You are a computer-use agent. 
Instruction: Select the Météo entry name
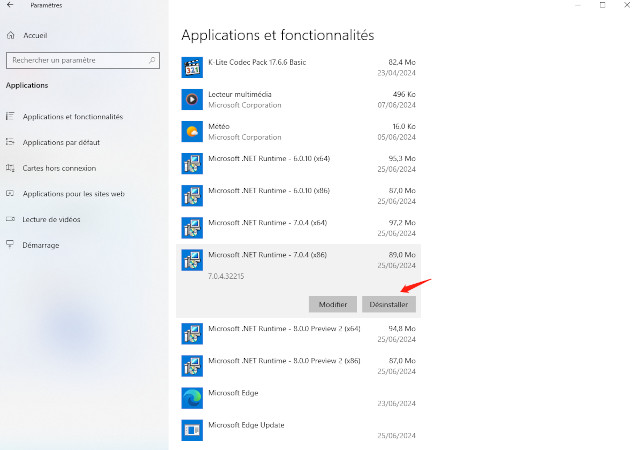219,126
